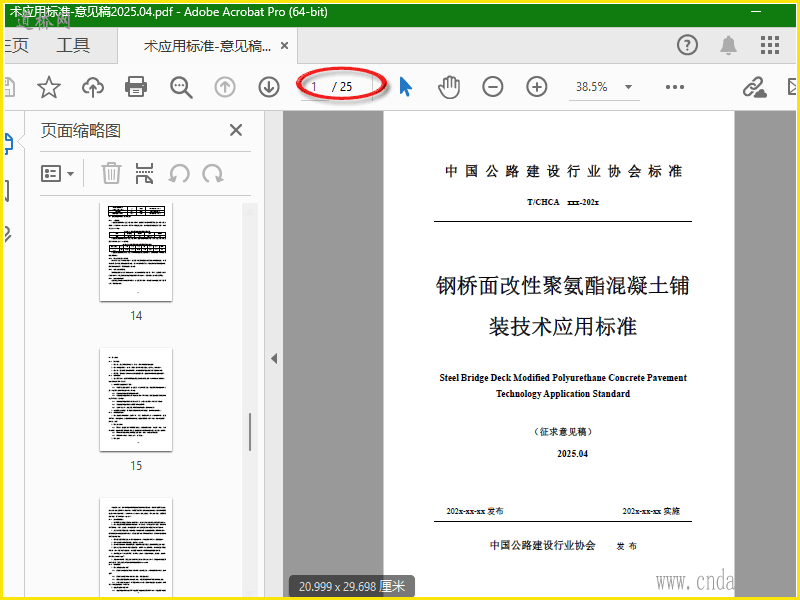
Task: Select page 14 thumbnail
Action: (136, 252)
